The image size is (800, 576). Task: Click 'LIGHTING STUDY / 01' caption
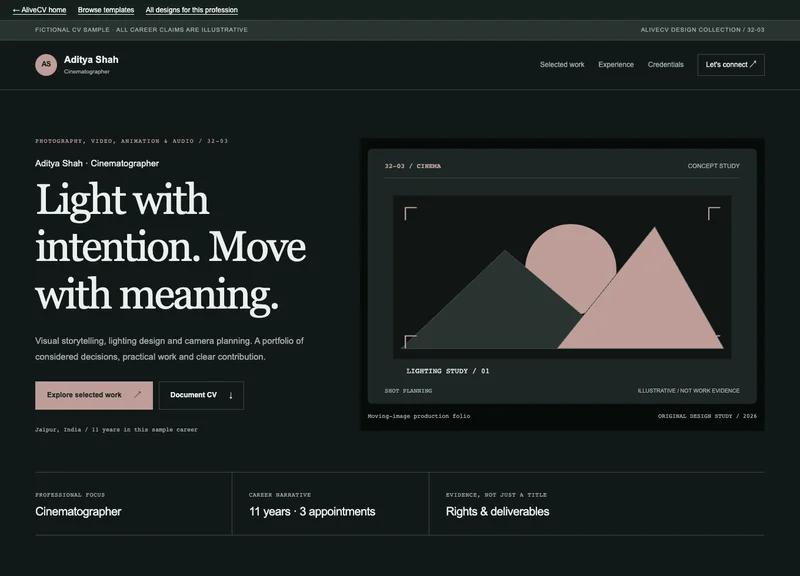[x=447, y=371]
